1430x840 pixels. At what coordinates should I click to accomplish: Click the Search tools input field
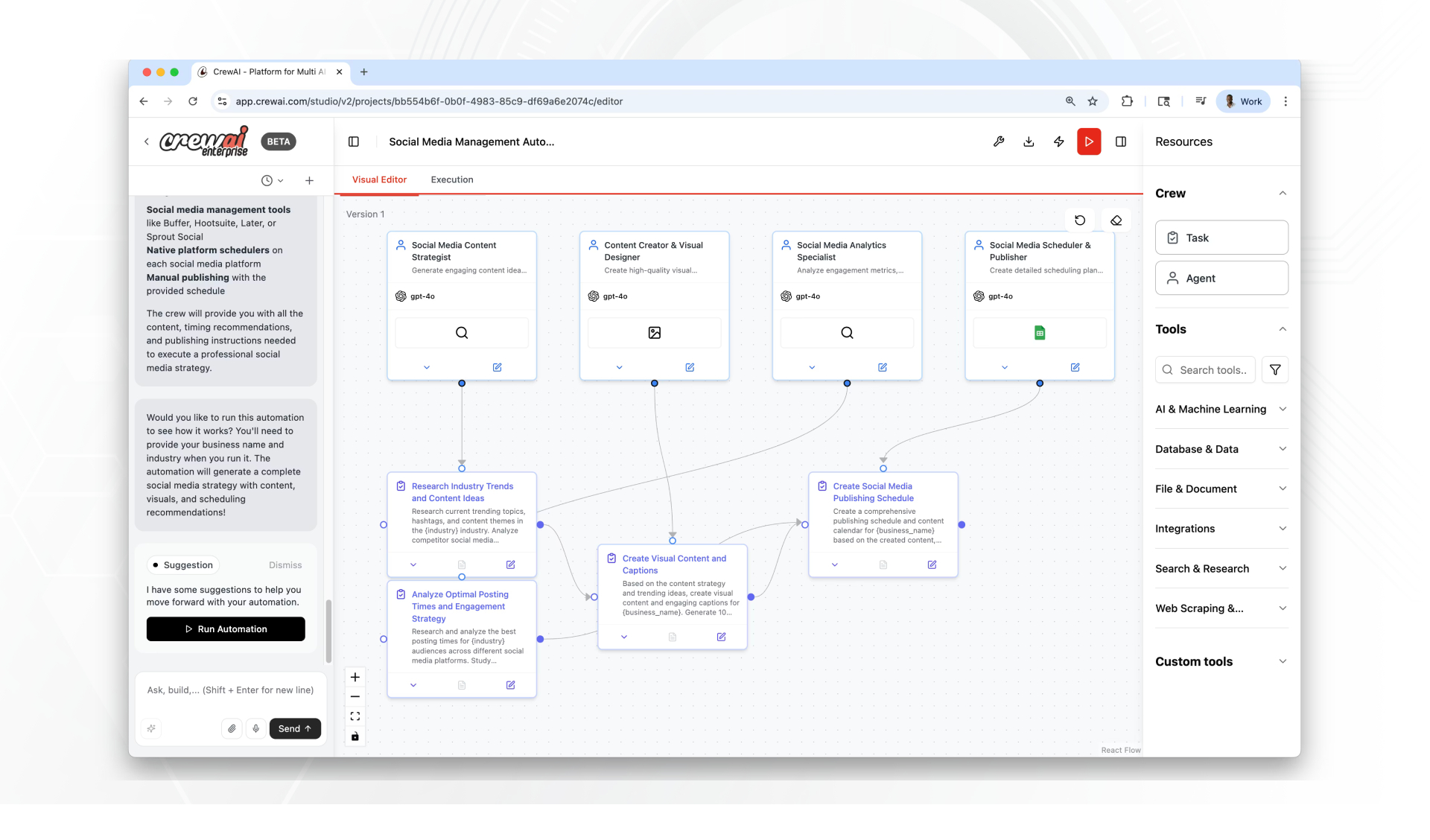1205,369
